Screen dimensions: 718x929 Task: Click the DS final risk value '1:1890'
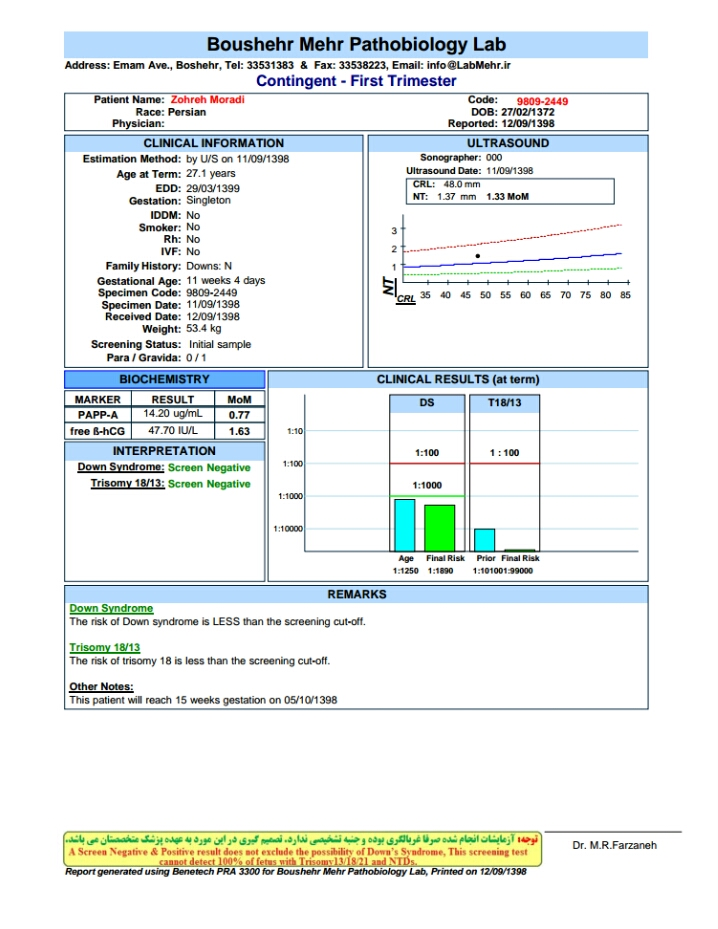pyautogui.click(x=440, y=571)
